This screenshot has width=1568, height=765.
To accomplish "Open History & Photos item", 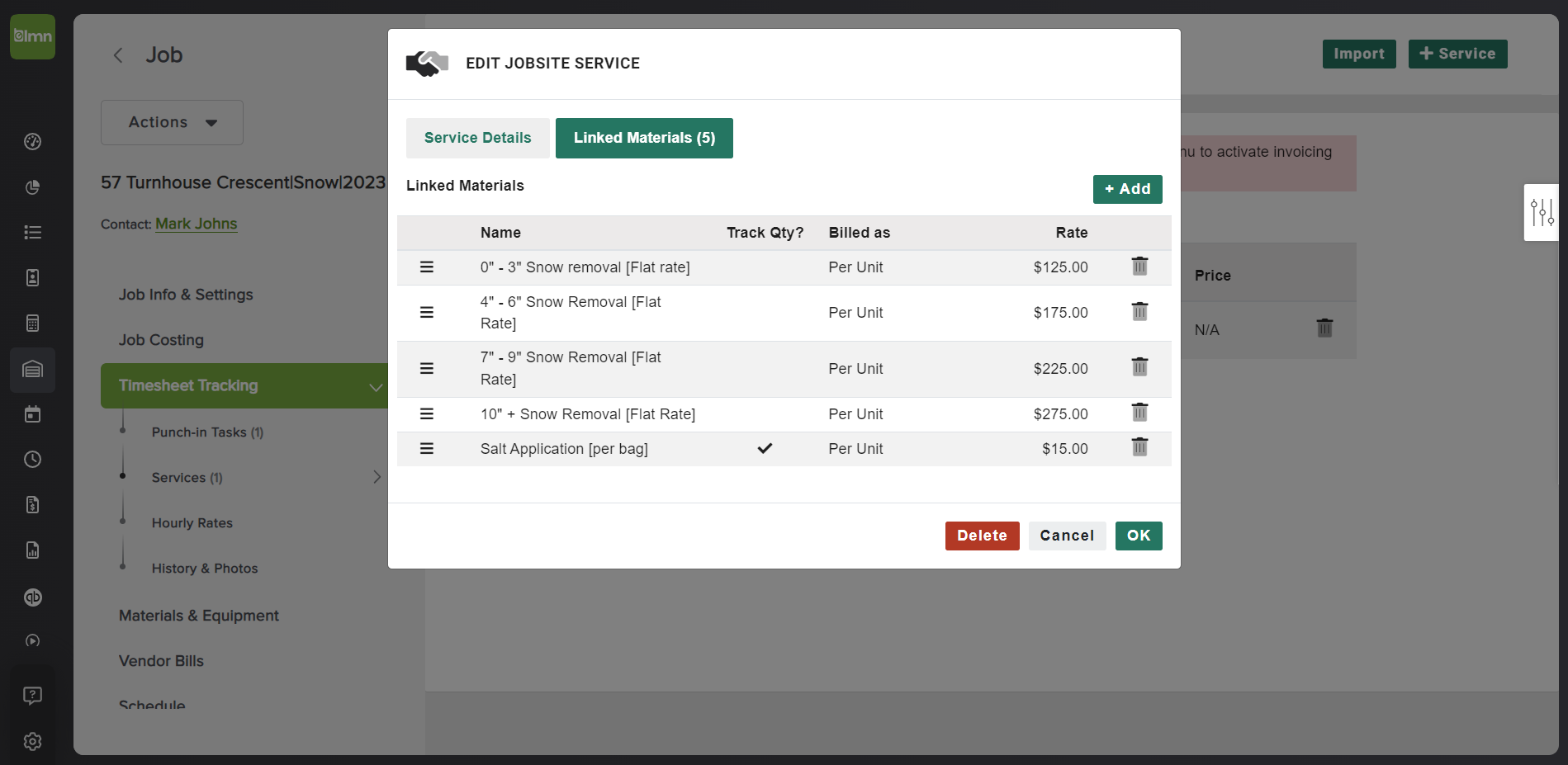I will (205, 569).
